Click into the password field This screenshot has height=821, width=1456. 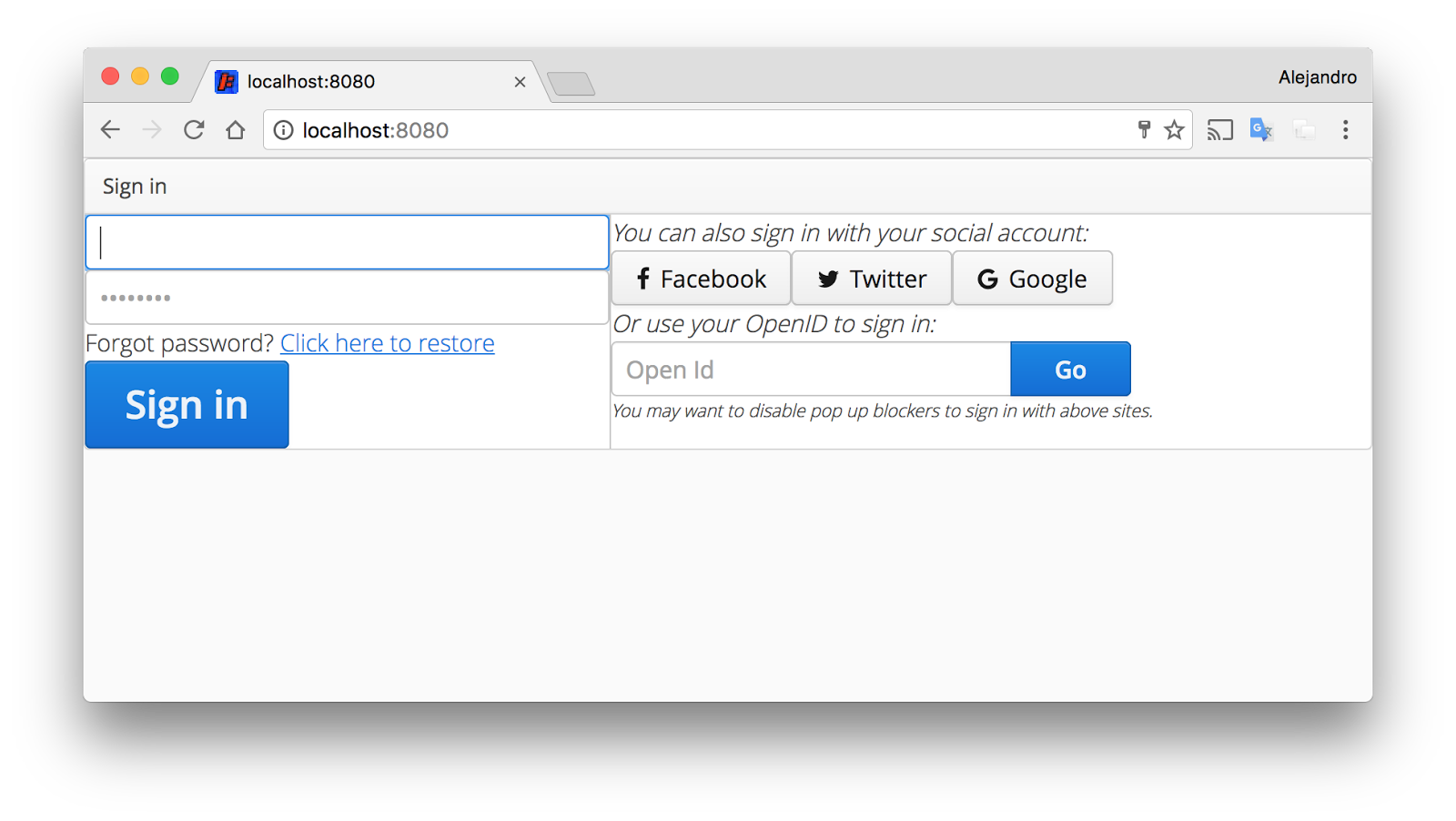coord(347,298)
